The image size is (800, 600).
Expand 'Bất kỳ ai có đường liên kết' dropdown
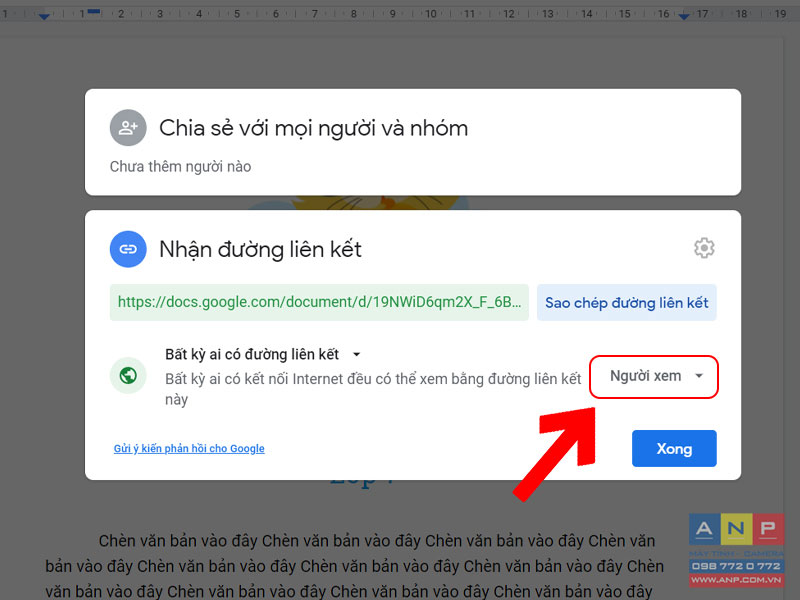tap(263, 354)
